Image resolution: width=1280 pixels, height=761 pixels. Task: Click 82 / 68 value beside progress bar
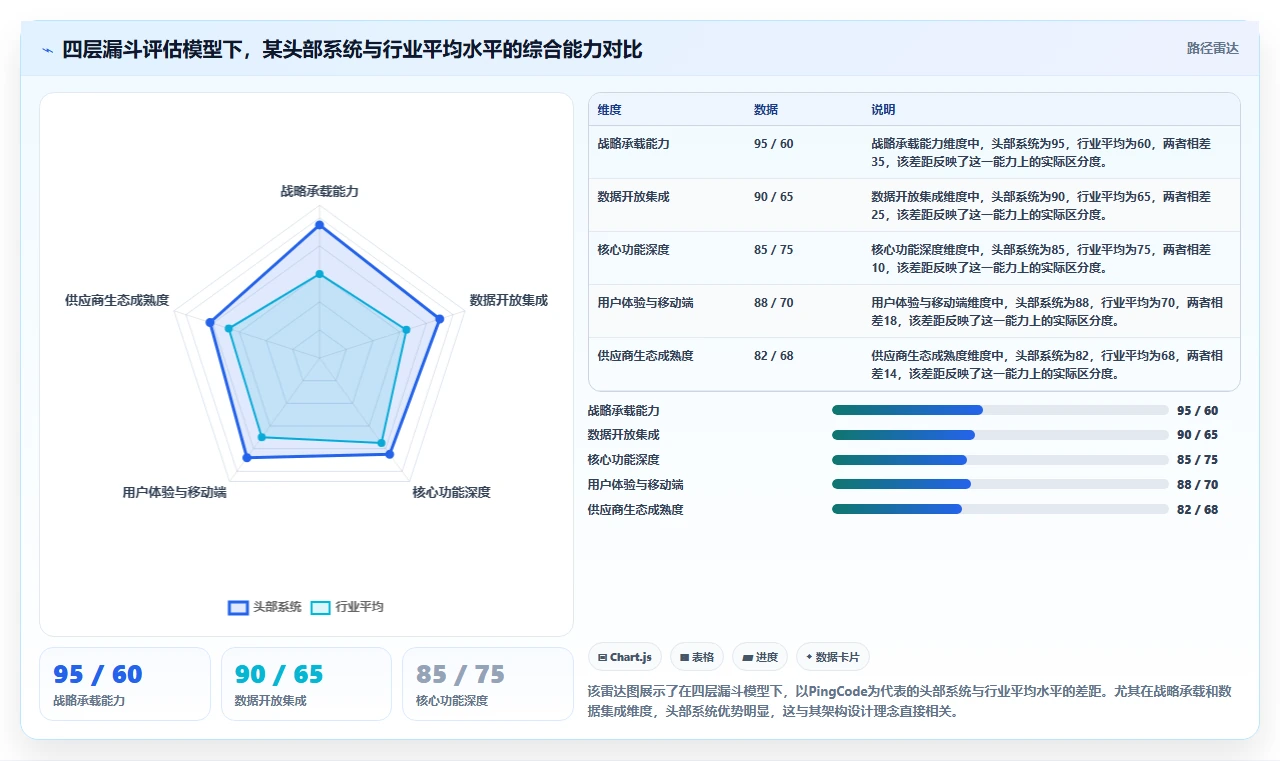point(1197,510)
